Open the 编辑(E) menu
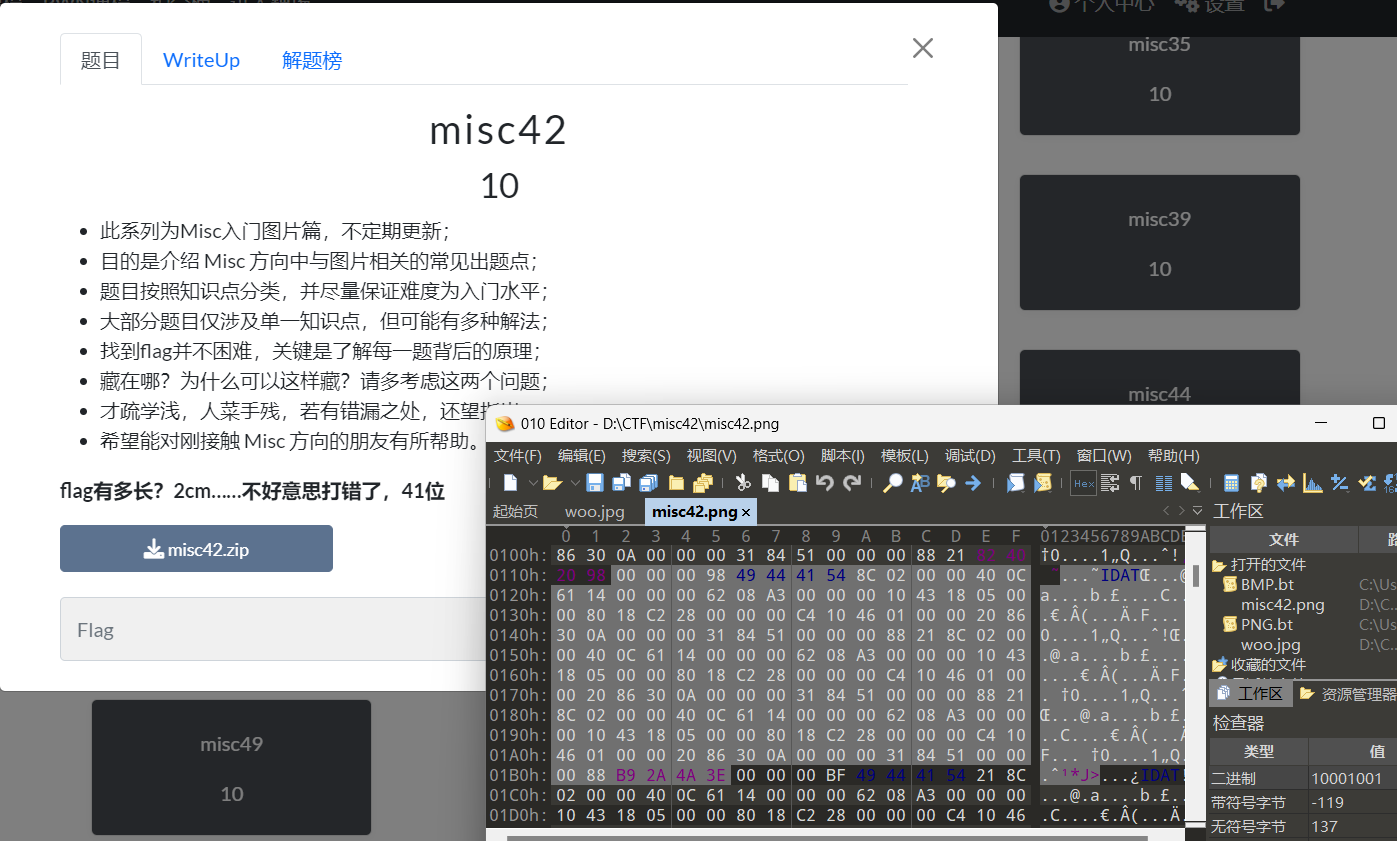The height and width of the screenshot is (841, 1397). click(582, 455)
